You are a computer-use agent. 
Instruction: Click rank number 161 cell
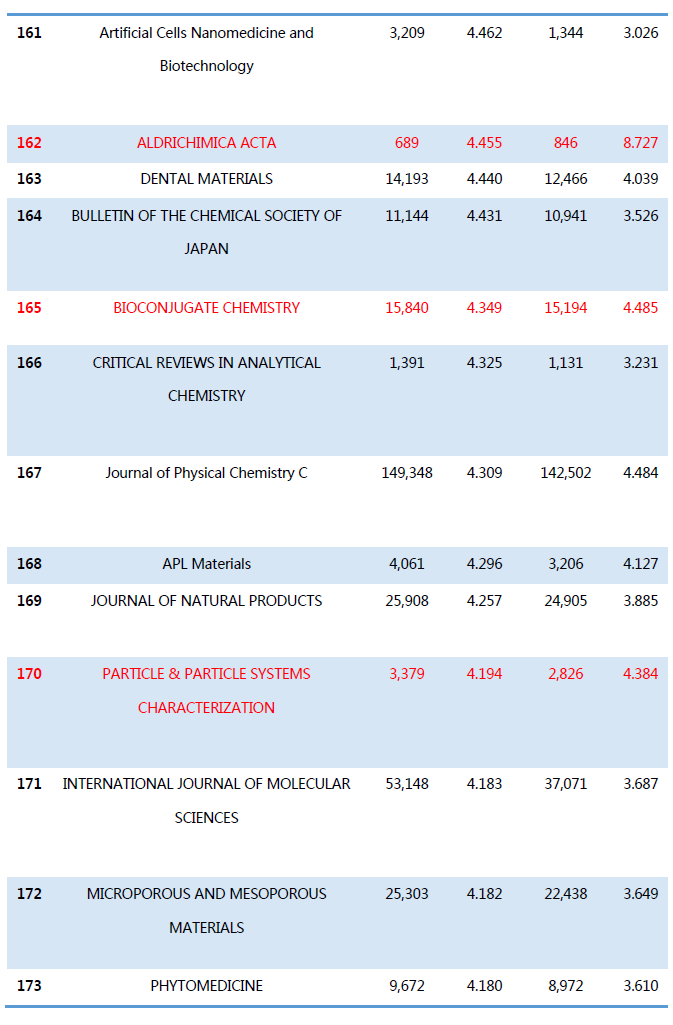30,33
